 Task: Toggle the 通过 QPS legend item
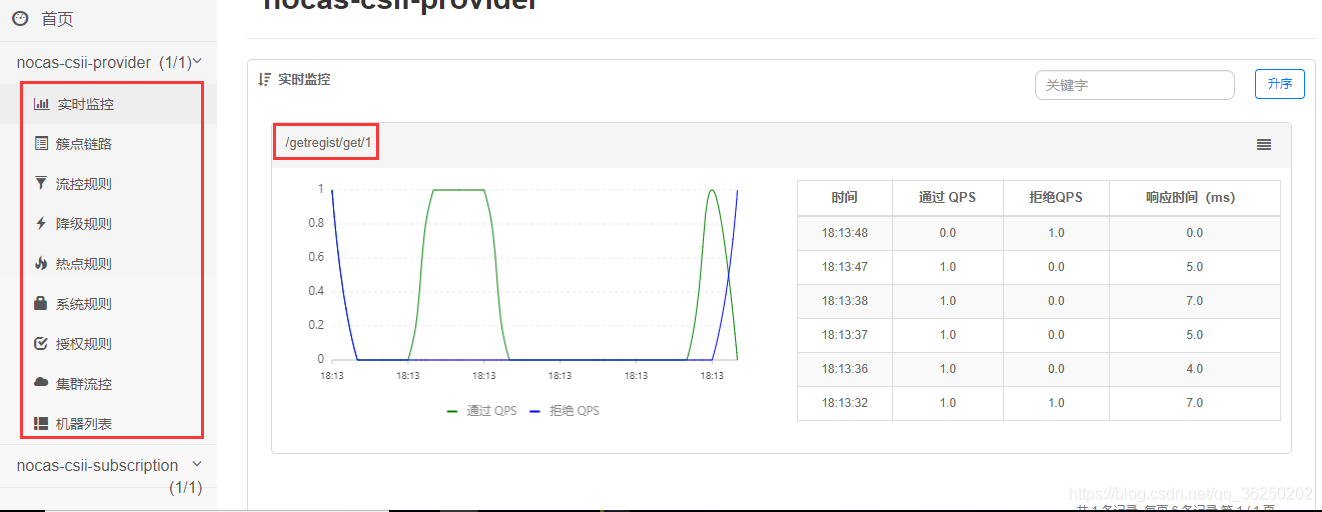[x=481, y=411]
